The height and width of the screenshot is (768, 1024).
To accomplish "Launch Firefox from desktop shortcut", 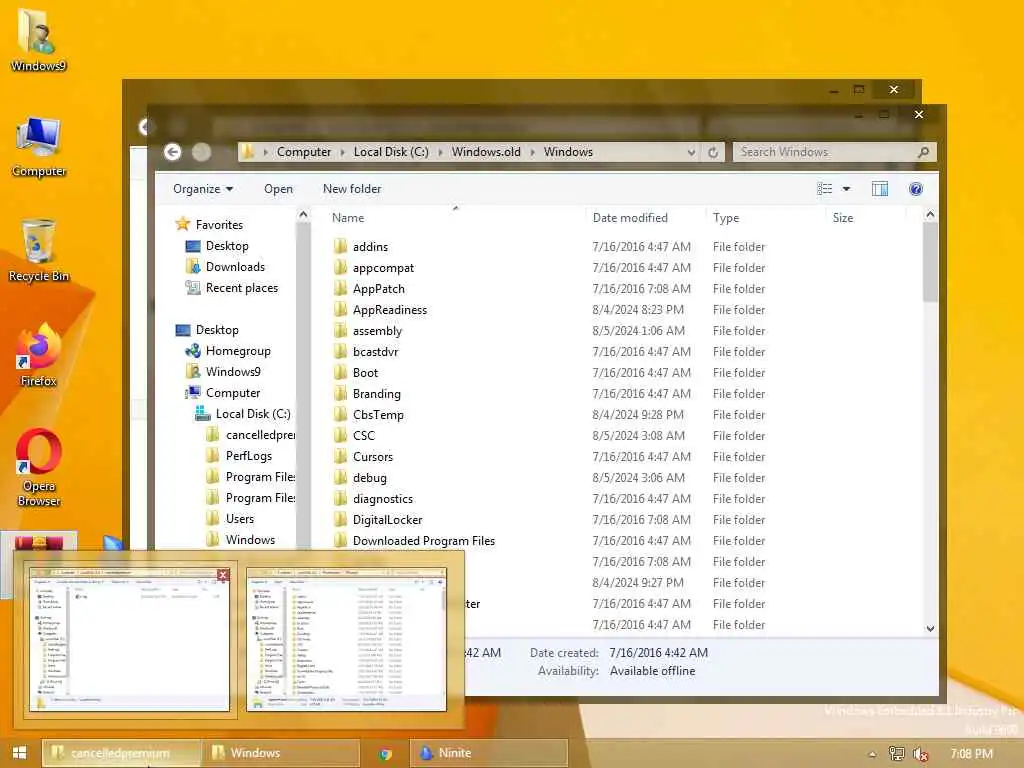I will tap(39, 355).
